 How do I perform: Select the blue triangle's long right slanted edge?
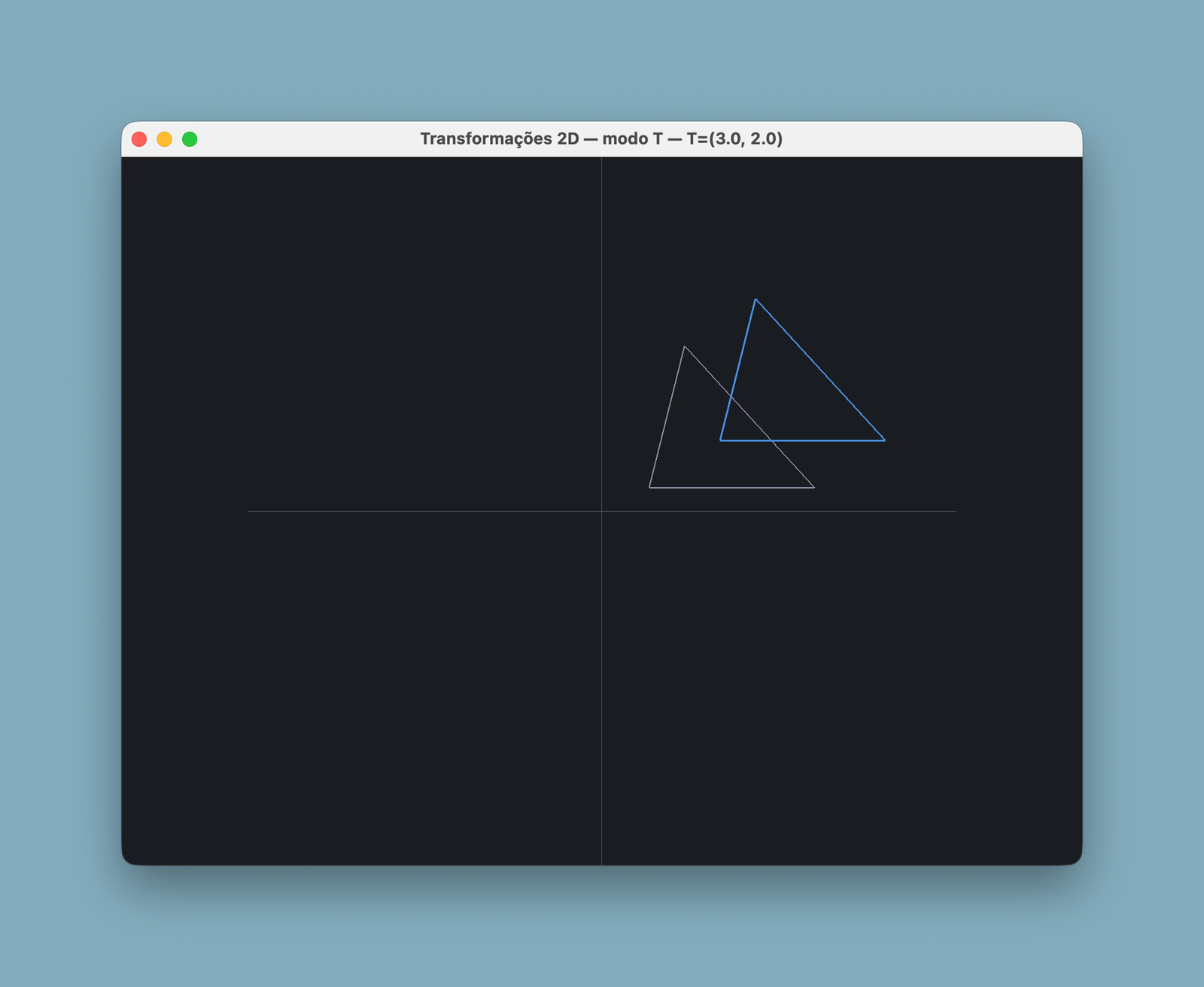tap(819, 370)
